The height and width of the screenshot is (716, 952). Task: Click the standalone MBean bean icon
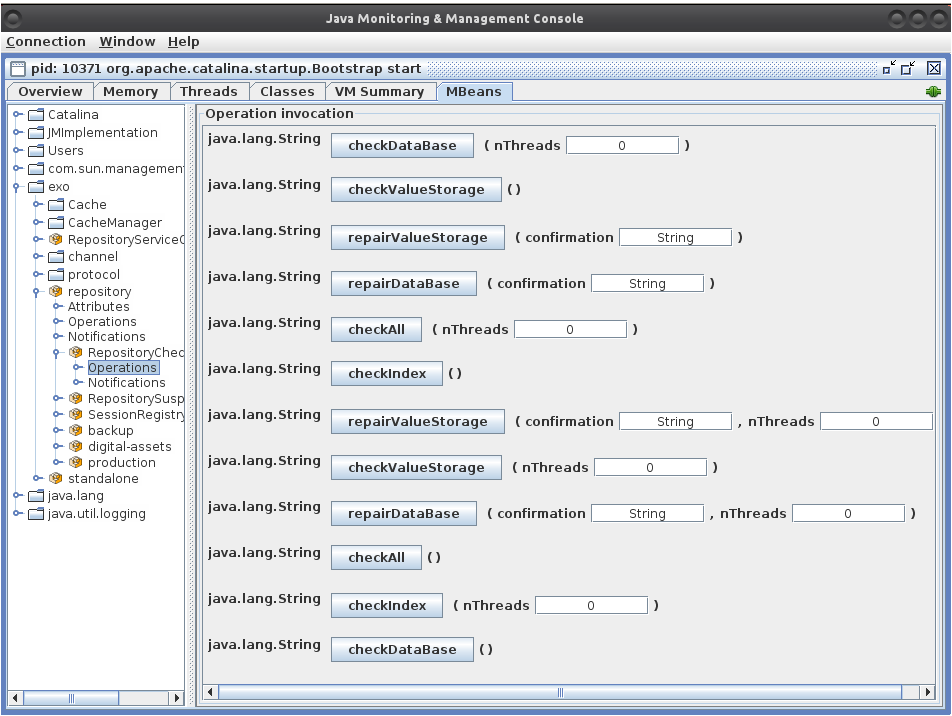click(x=56, y=479)
